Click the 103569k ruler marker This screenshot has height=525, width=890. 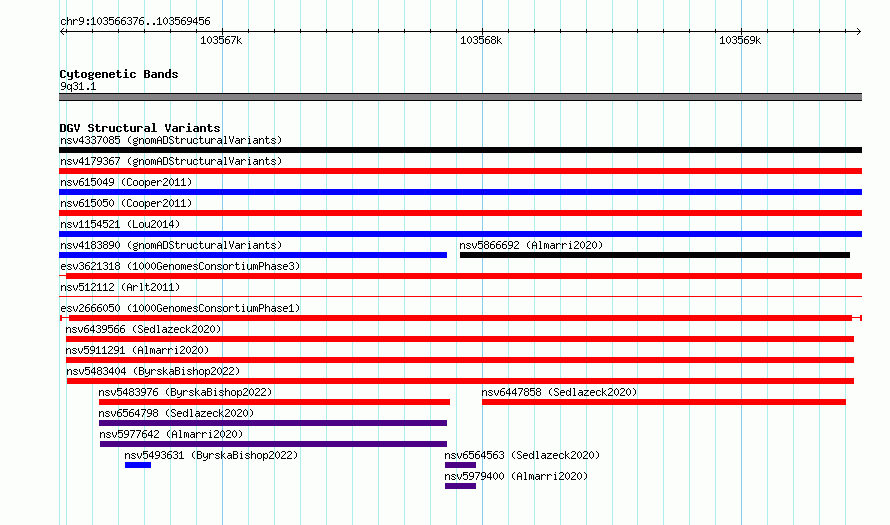tap(740, 40)
